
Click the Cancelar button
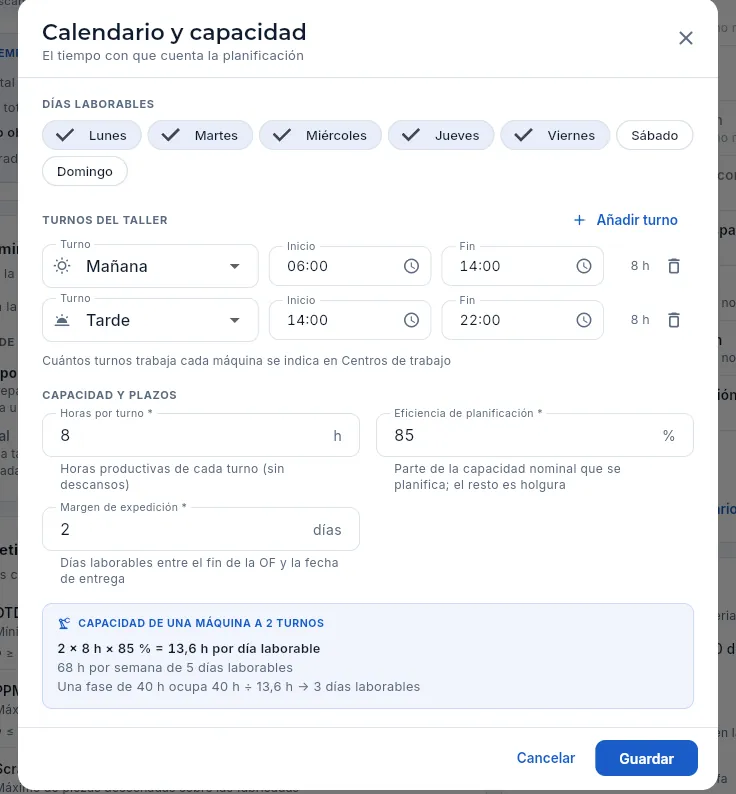pyautogui.click(x=546, y=758)
